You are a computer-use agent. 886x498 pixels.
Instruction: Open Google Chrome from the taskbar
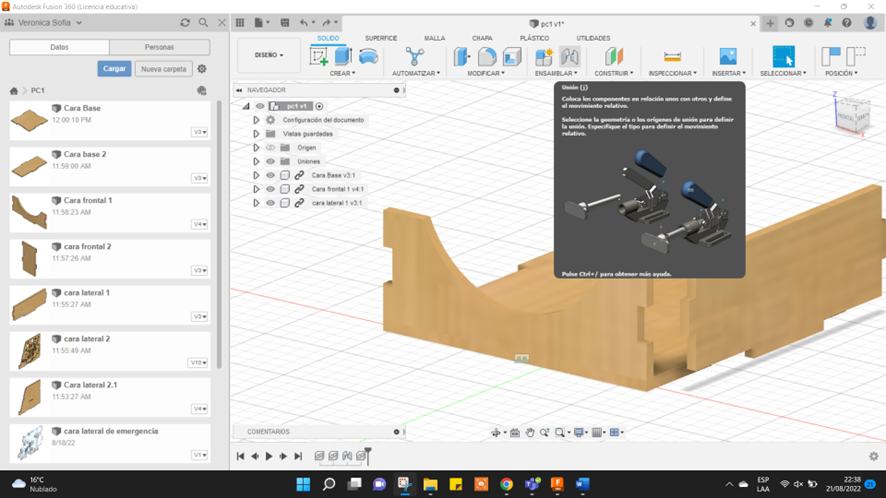506,484
